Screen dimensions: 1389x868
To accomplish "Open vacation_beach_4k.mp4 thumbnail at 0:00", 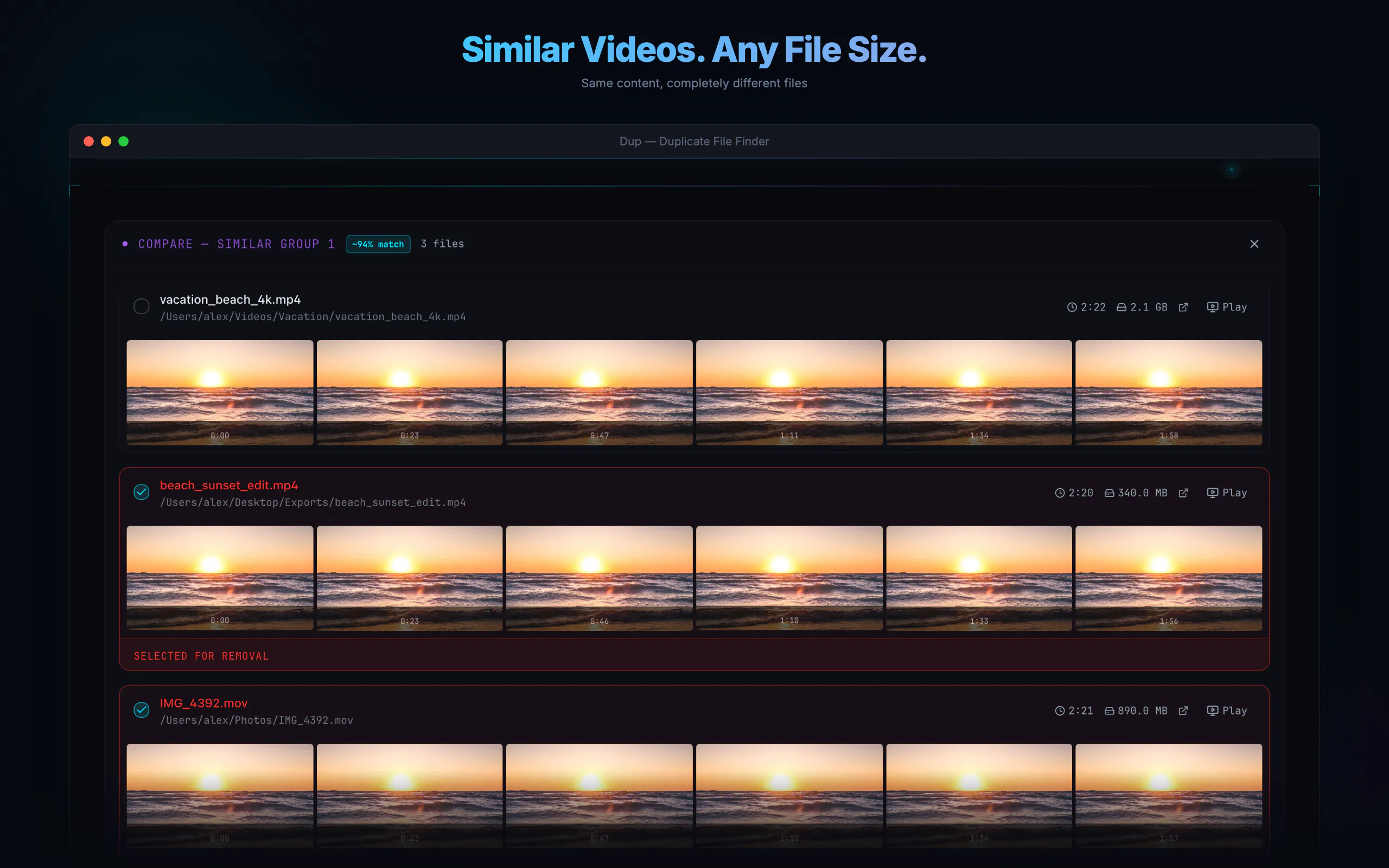I will 220,393.
